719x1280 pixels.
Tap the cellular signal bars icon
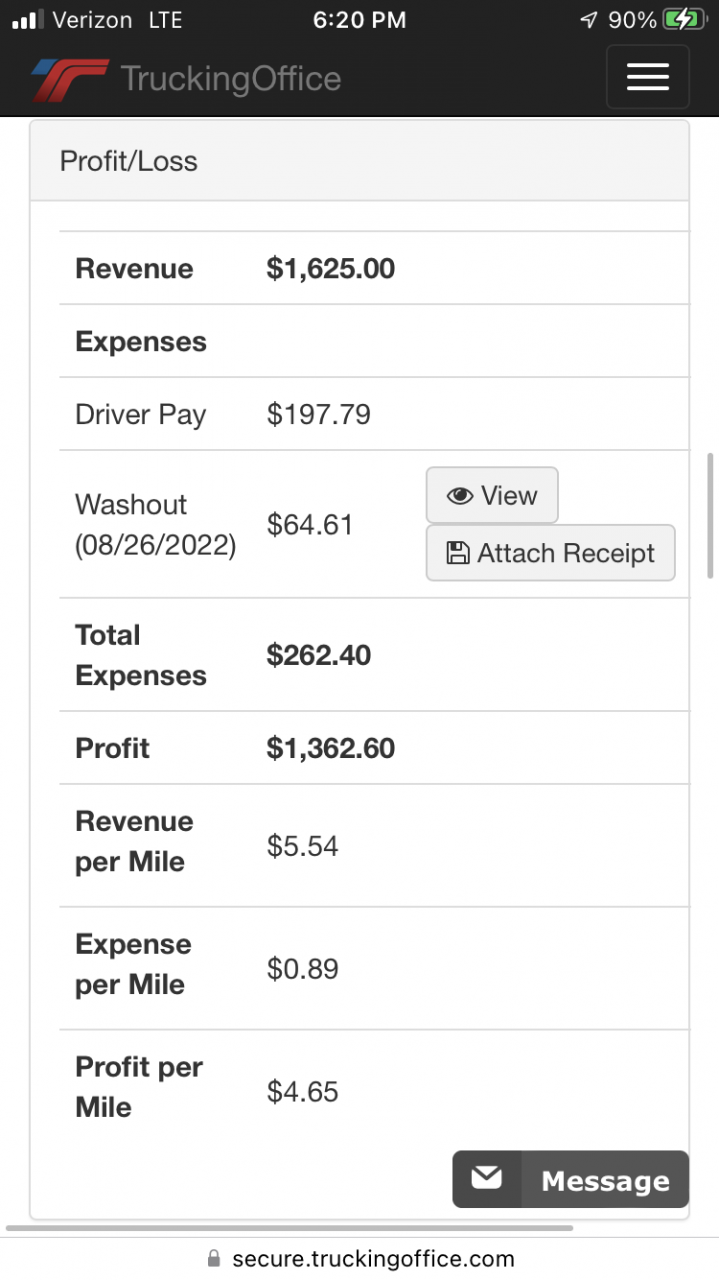(x=26, y=20)
